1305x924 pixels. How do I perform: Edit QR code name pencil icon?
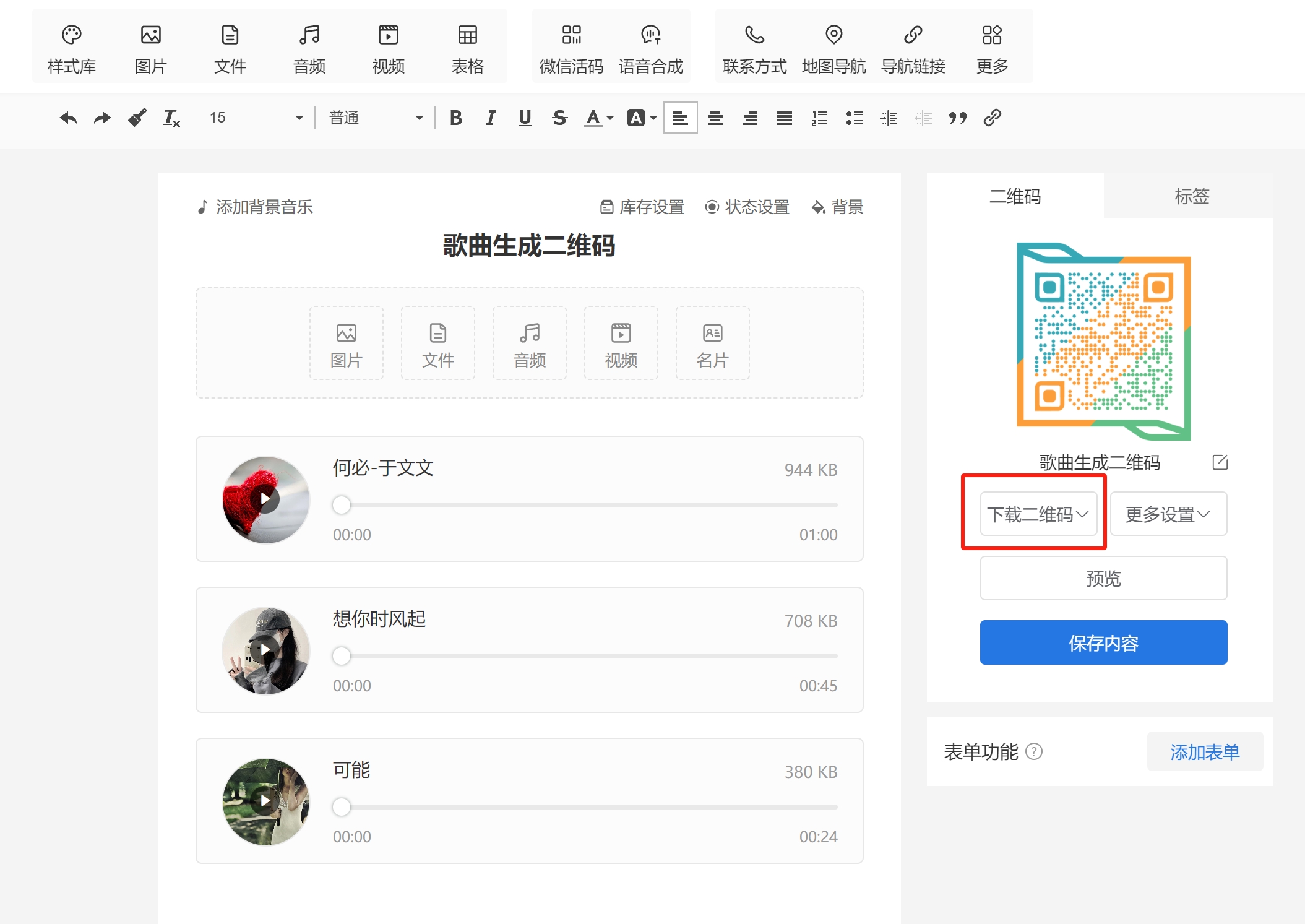click(1220, 462)
